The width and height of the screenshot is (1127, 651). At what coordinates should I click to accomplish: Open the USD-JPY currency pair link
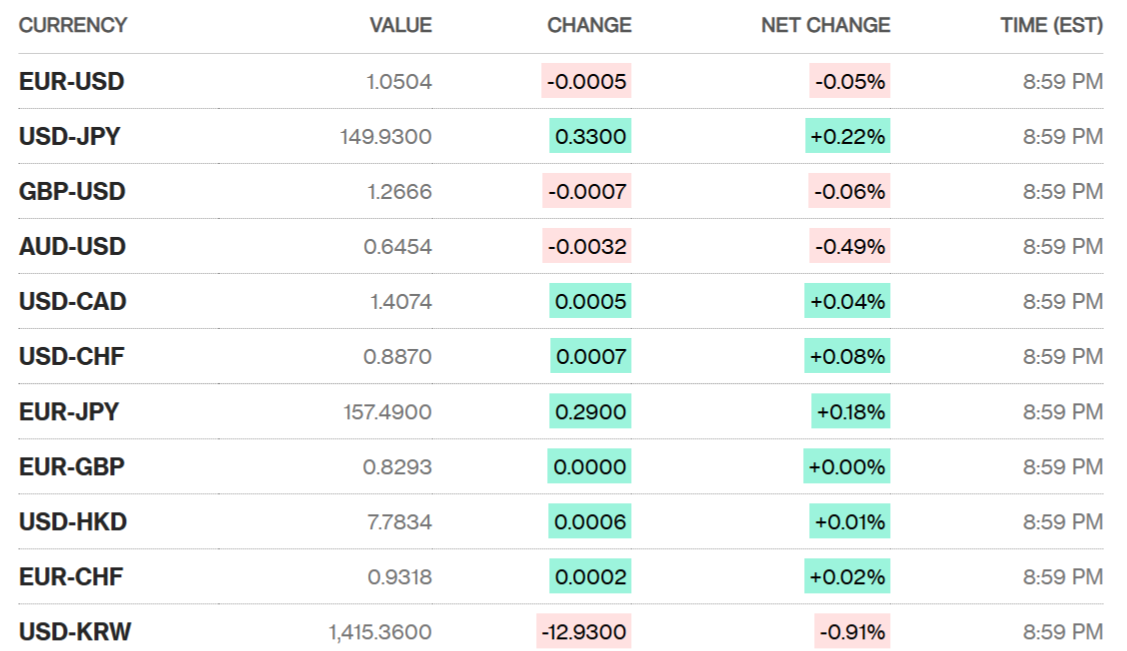(69, 137)
